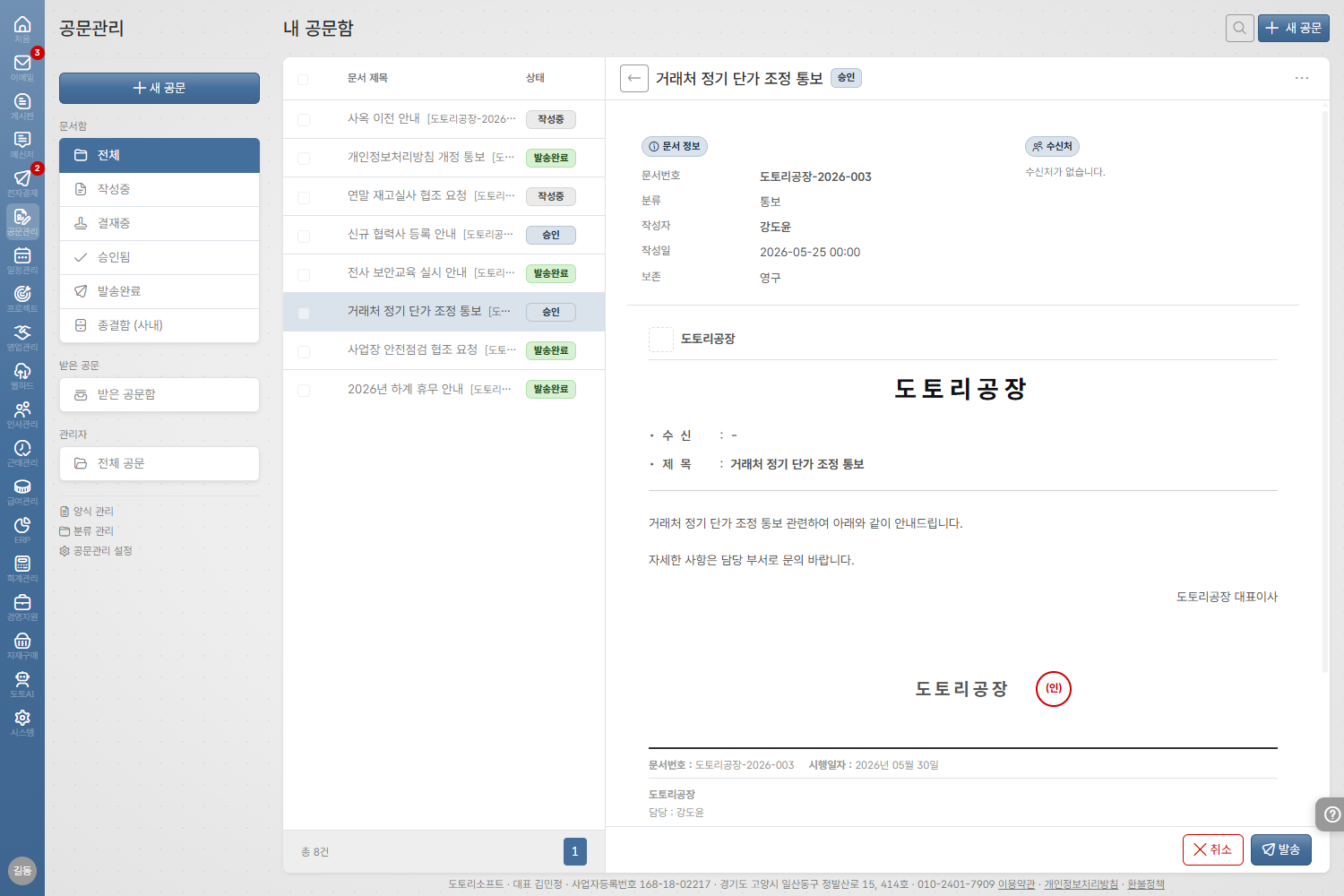Viewport: 1344px width, 896px height.
Task: Open the 영업관리 handshake icon
Action: tap(22, 337)
